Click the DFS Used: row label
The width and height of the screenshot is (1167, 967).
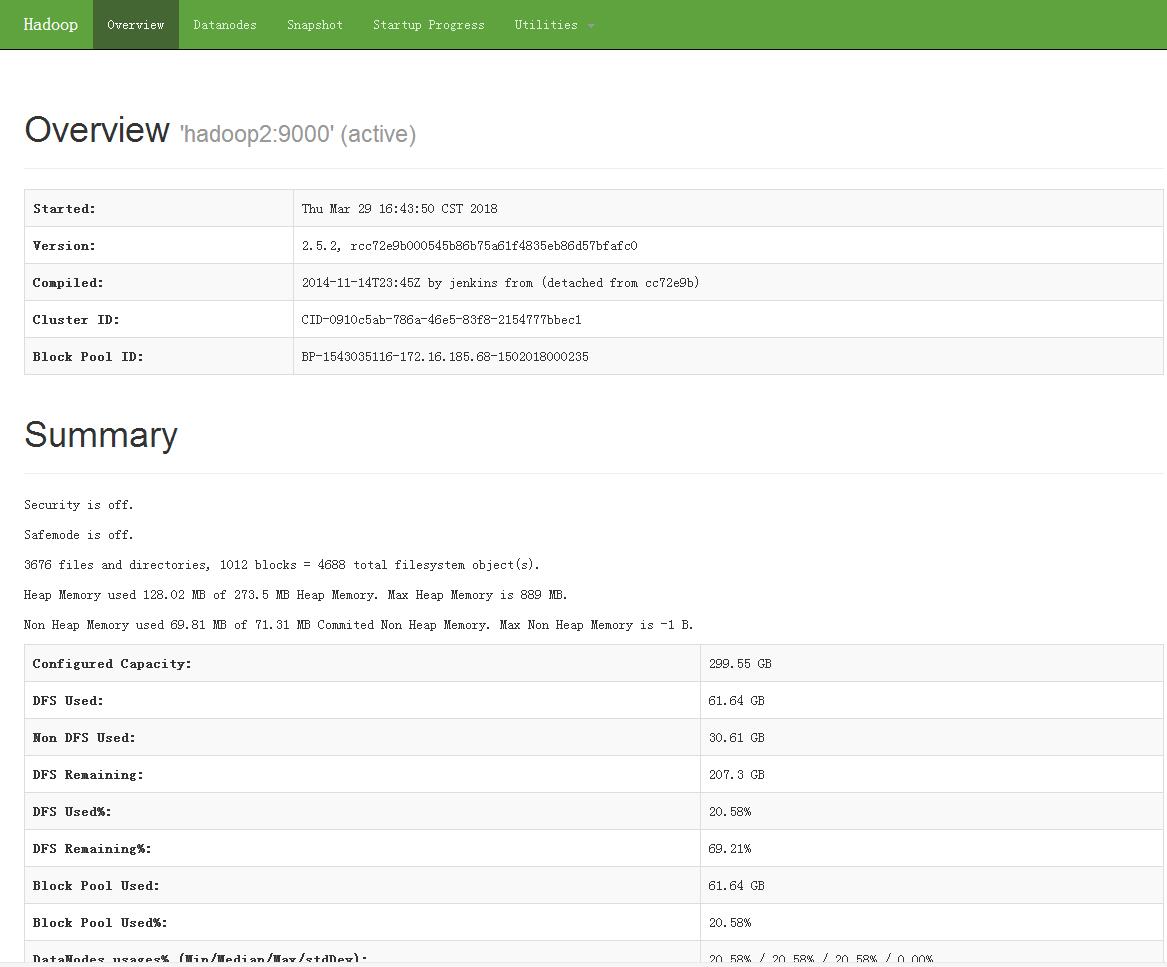coord(68,700)
